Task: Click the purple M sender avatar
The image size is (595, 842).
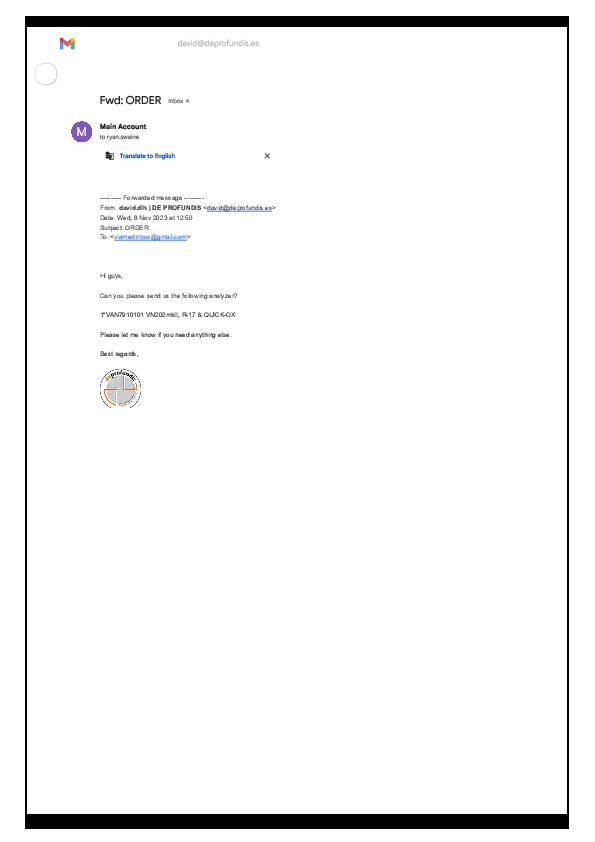Action: pos(82,132)
